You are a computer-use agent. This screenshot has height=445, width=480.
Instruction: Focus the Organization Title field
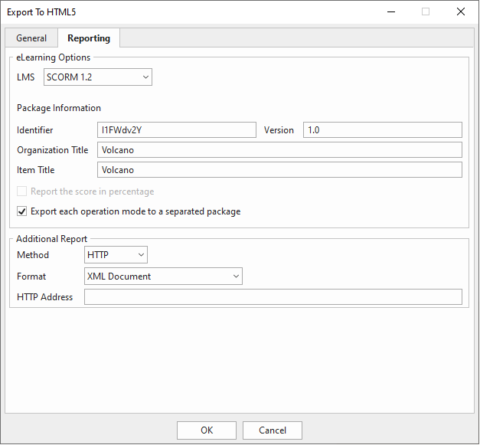[x=280, y=150]
